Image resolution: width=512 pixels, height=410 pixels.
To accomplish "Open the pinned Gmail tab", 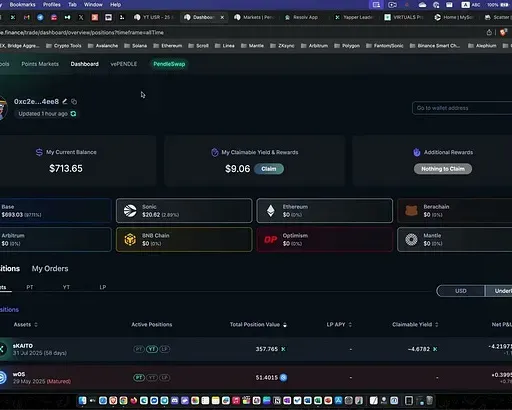I will click(x=27, y=17).
